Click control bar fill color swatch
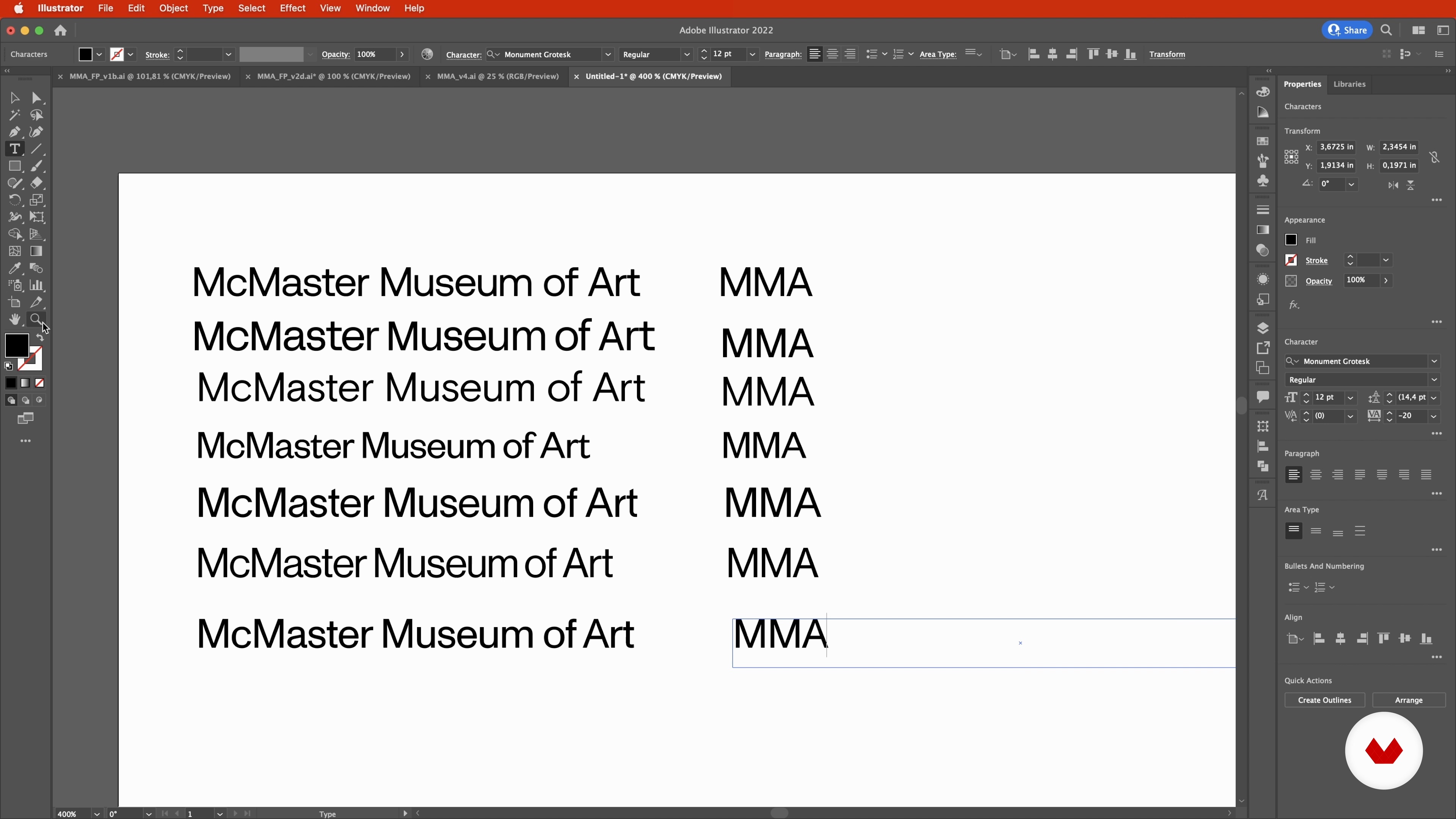 pos(85,54)
